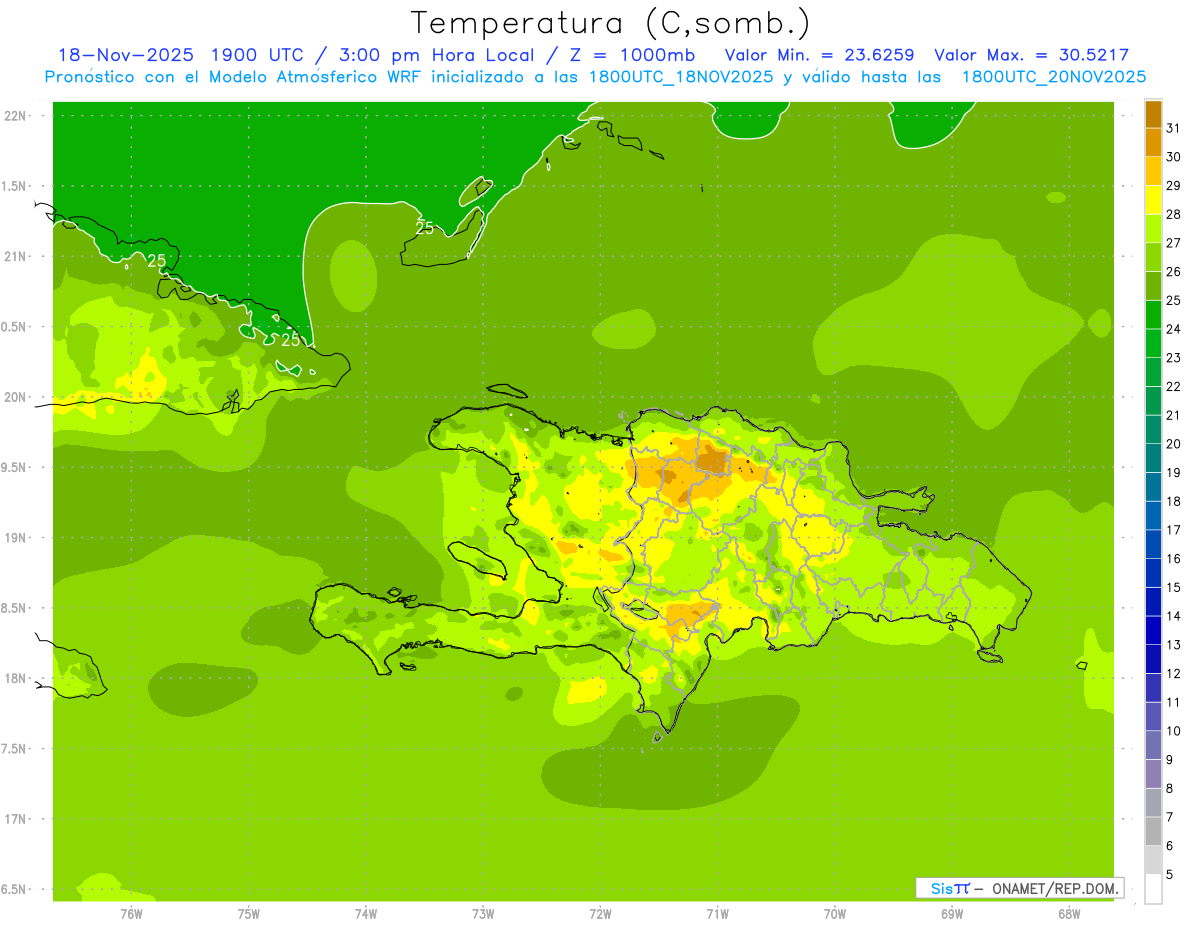The height and width of the screenshot is (927, 1200).
Task: Click the '69W' longitude label
Action: tap(952, 913)
